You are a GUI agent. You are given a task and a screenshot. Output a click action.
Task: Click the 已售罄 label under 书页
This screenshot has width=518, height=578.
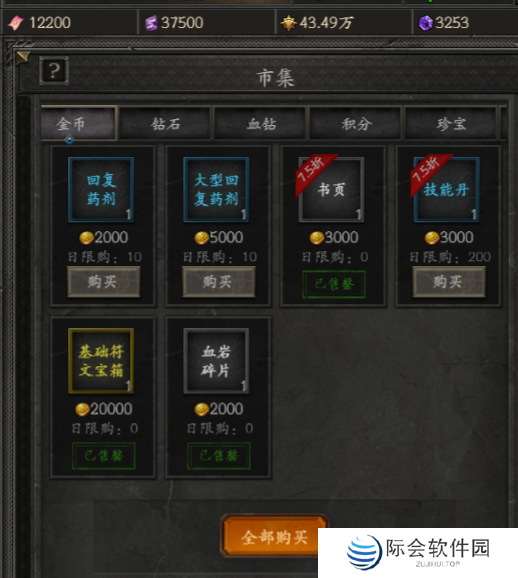pos(334,284)
